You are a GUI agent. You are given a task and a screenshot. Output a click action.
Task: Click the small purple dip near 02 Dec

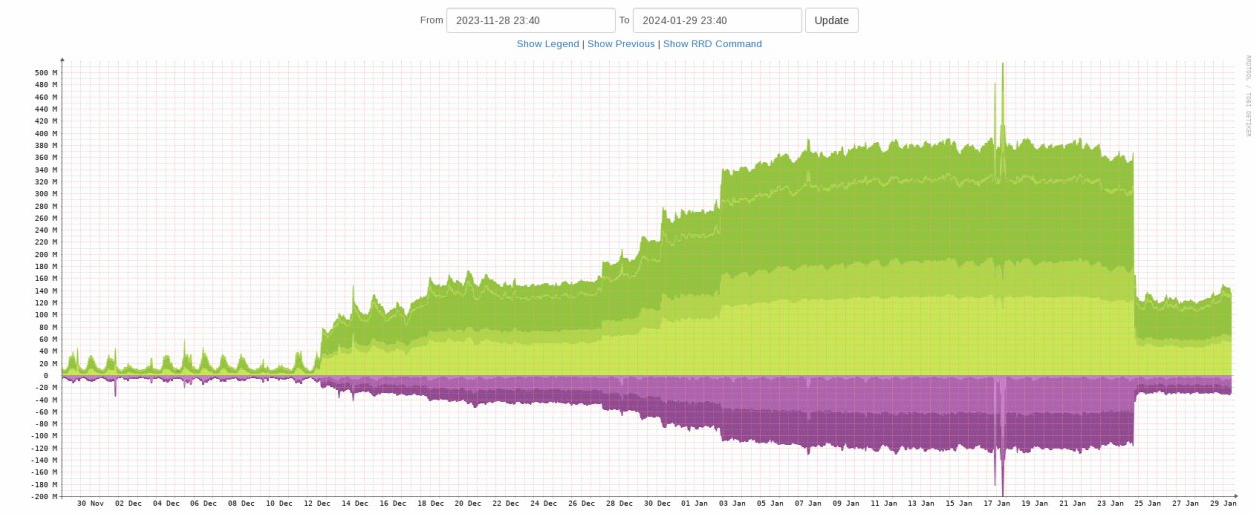tap(115, 392)
